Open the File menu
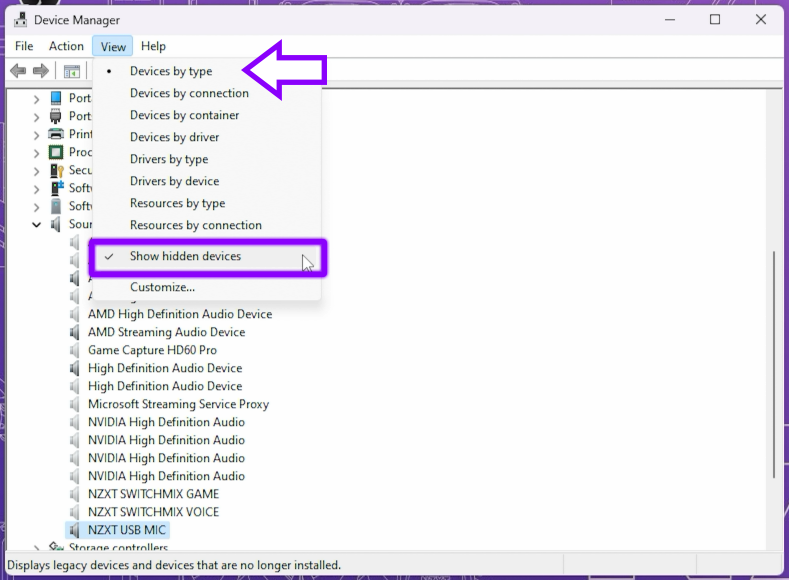The width and height of the screenshot is (789, 580). coord(24,46)
